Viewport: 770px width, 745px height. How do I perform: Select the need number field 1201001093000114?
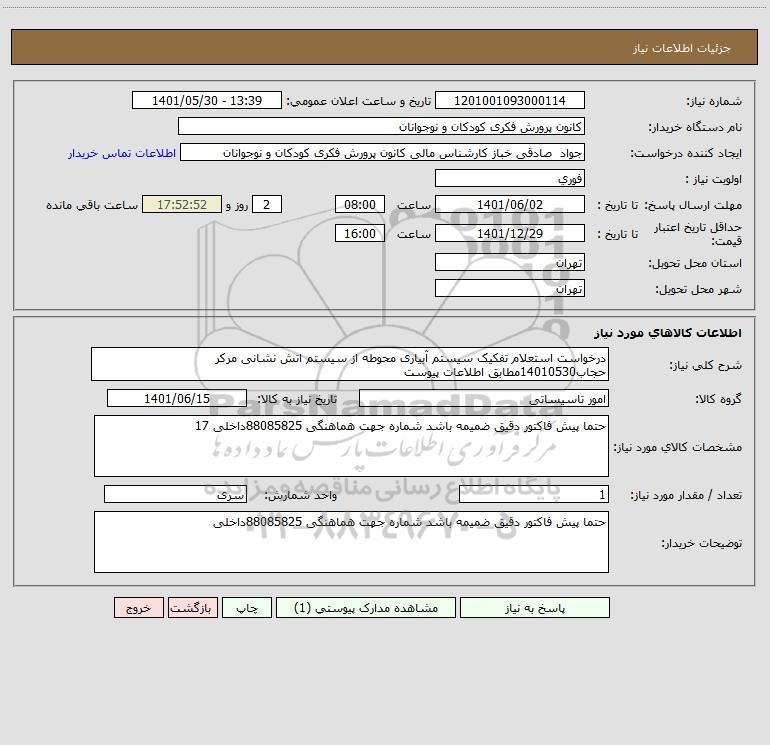pyautogui.click(x=510, y=100)
